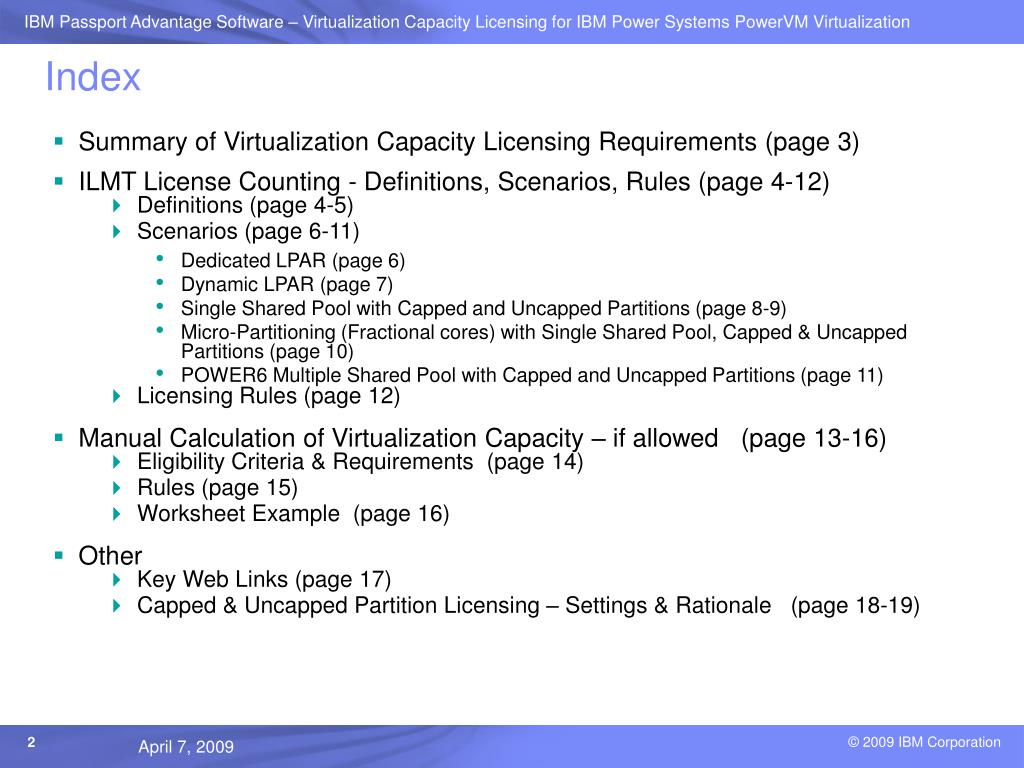Click 'Manual Calculation of Virtualization Capacity' line
This screenshot has width=1024, height=768.
coord(483,438)
